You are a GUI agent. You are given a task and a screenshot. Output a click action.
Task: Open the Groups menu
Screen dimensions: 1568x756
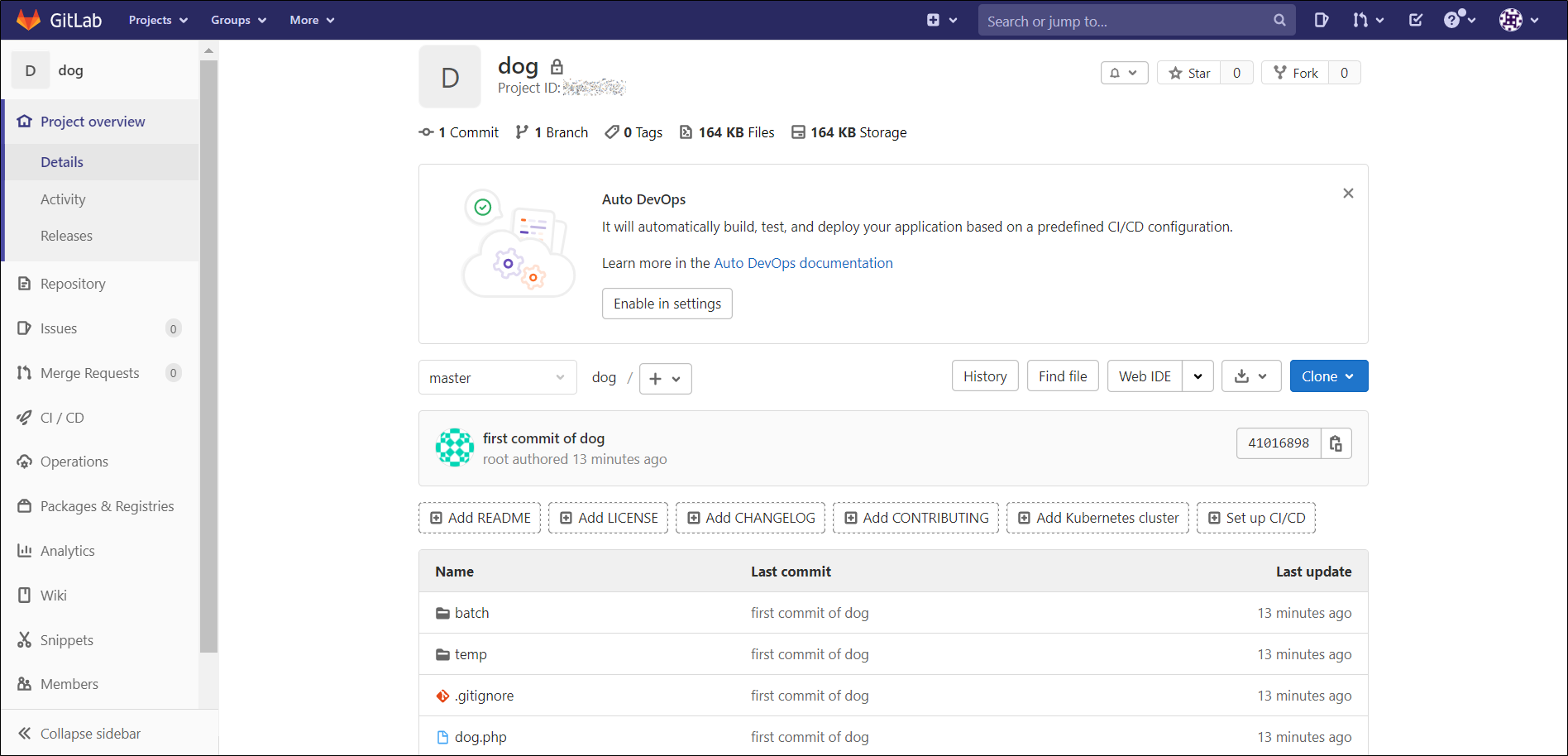tap(237, 19)
